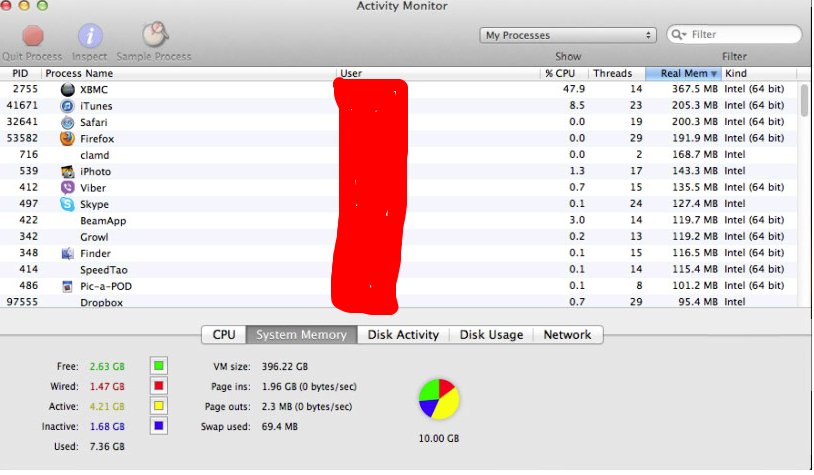Click the 10.00 GB total memory label
Screen dimensions: 814x475
(x=439, y=439)
